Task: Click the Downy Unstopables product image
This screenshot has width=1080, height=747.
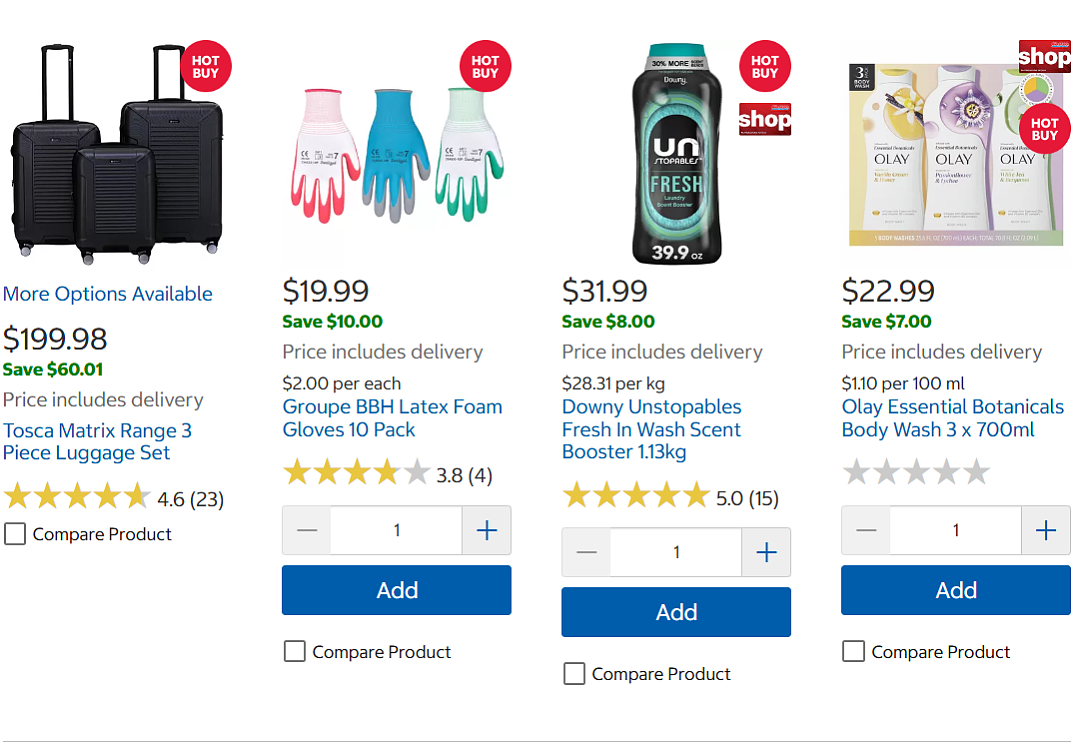Action: pyautogui.click(x=676, y=153)
